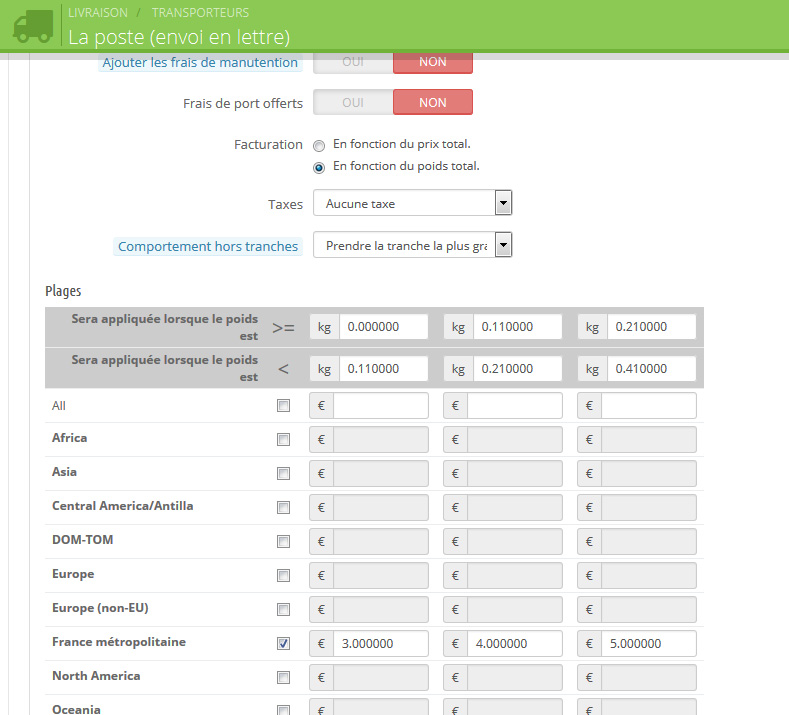Edit upper bound weight field 0.210000
Viewport: 789px width, 715px height.
517,369
